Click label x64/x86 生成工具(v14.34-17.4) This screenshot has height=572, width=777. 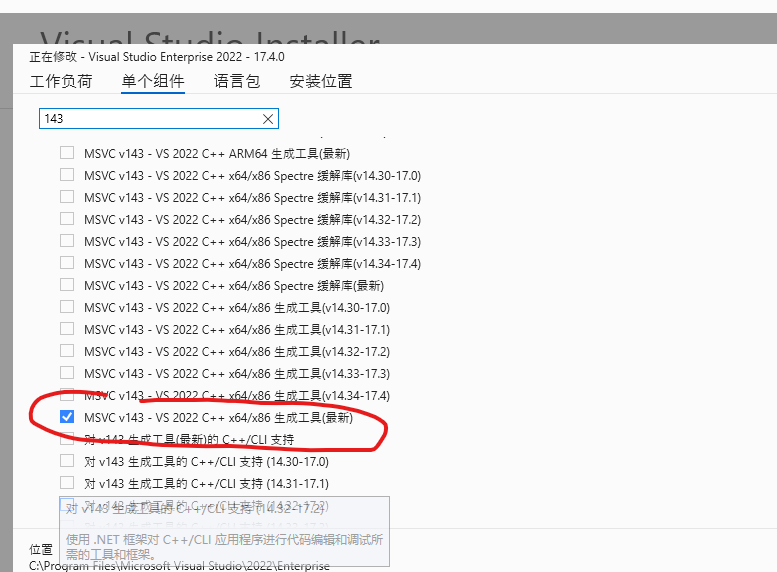pyautogui.click(x=237, y=396)
